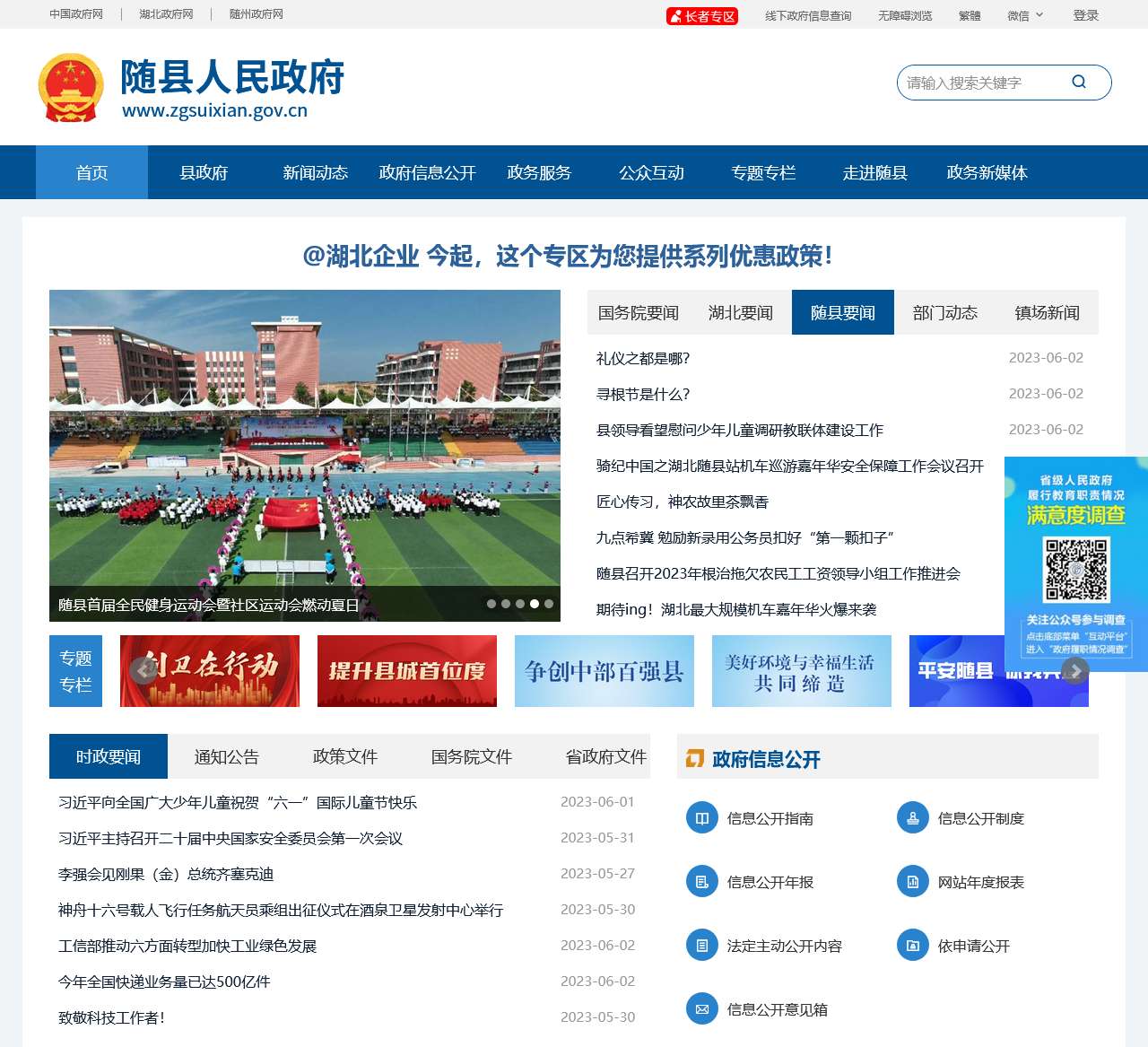Screen dimensions: 1148x1047
Task: Select the 法定主动公开内容 icon
Action: point(700,945)
